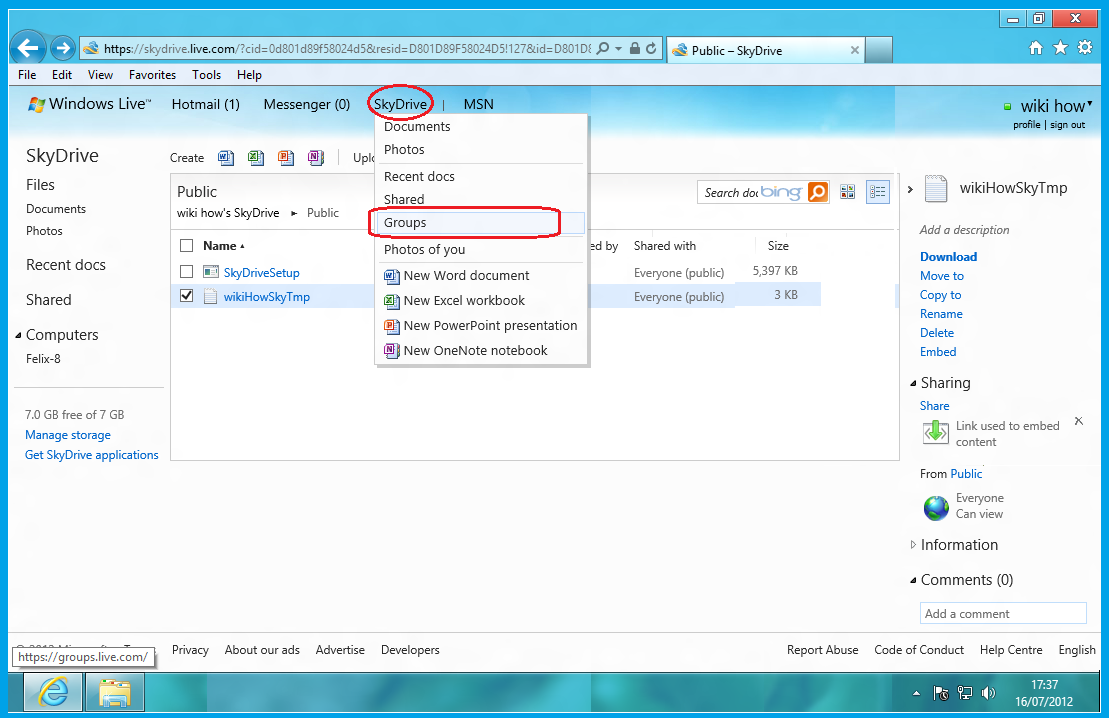Click the SkyDriveSetup file icon
This screenshot has height=718, width=1109.
pos(210,272)
